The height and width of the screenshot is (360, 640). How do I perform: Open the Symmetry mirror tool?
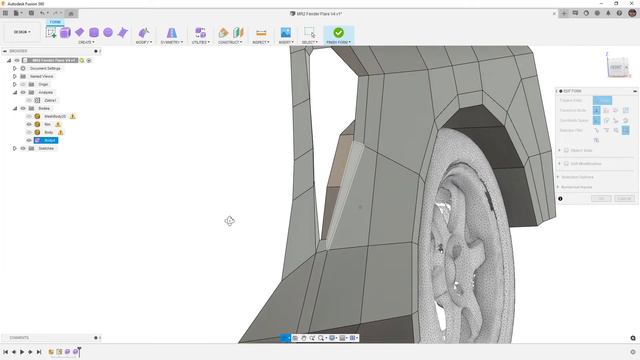[x=172, y=33]
